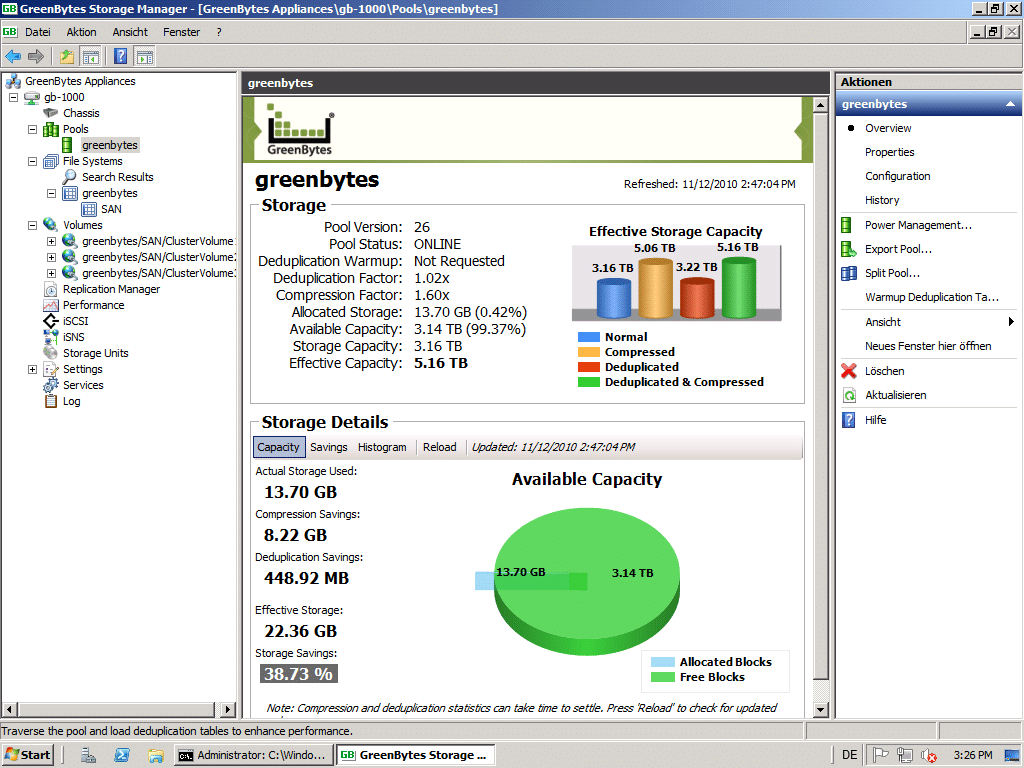Collapse the Pools tree node
Screen dimensions: 1024x768
tap(32, 129)
